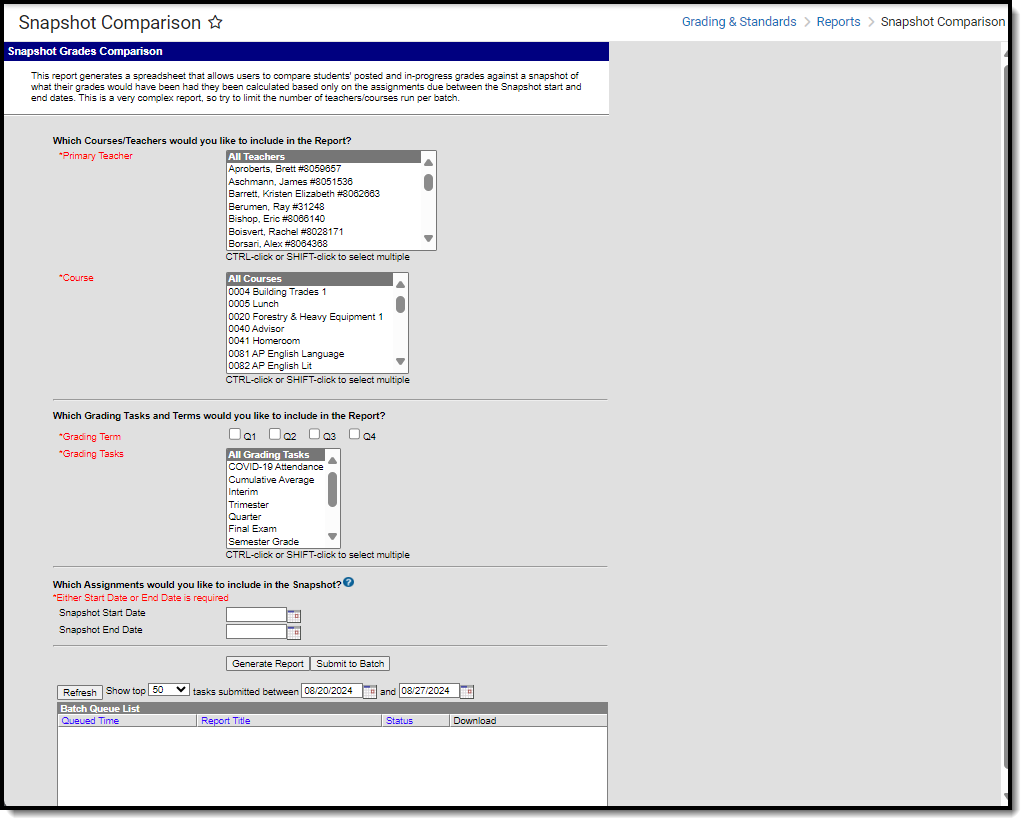Favorite the Snapshot Comparison page with the star icon
This screenshot has height=825, width=1027.
[215, 22]
